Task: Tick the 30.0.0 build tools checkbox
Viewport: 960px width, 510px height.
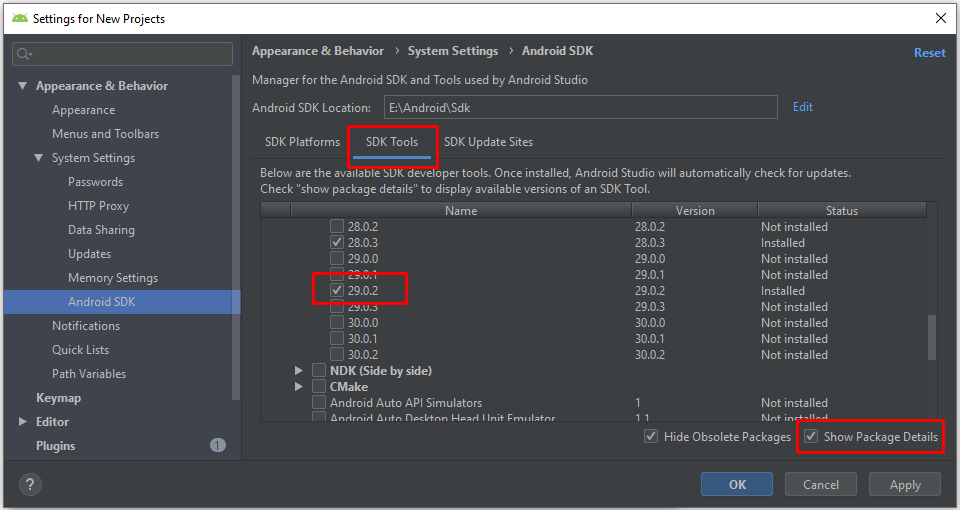Action: (x=337, y=323)
